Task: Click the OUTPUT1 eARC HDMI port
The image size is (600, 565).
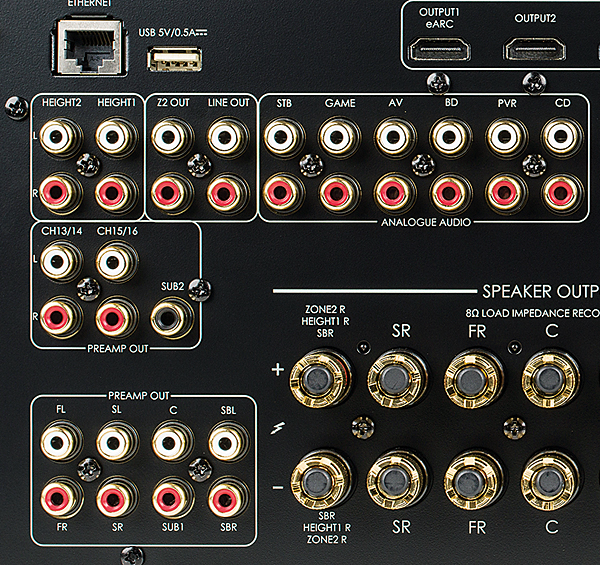Action: click(440, 50)
